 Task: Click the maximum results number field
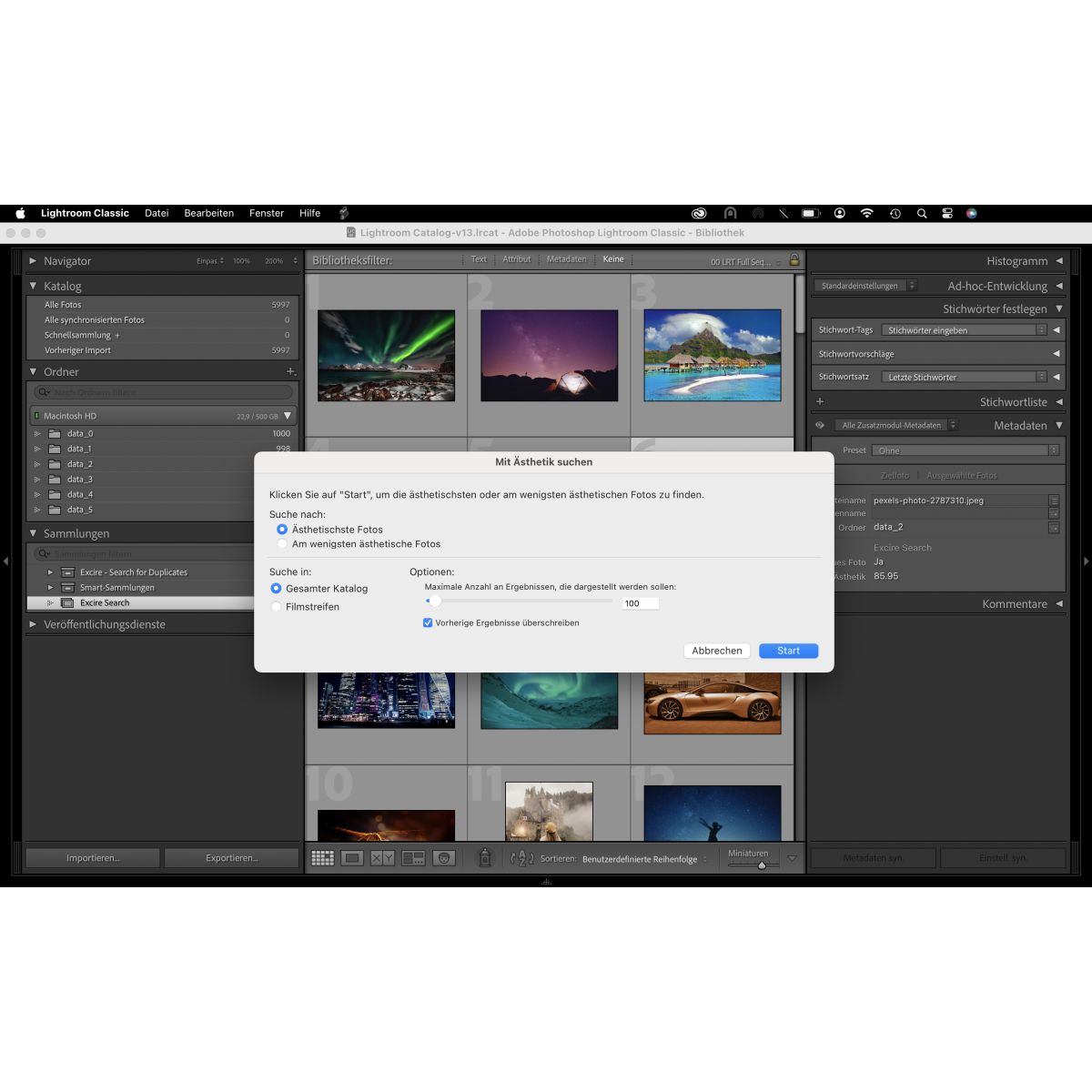click(641, 603)
